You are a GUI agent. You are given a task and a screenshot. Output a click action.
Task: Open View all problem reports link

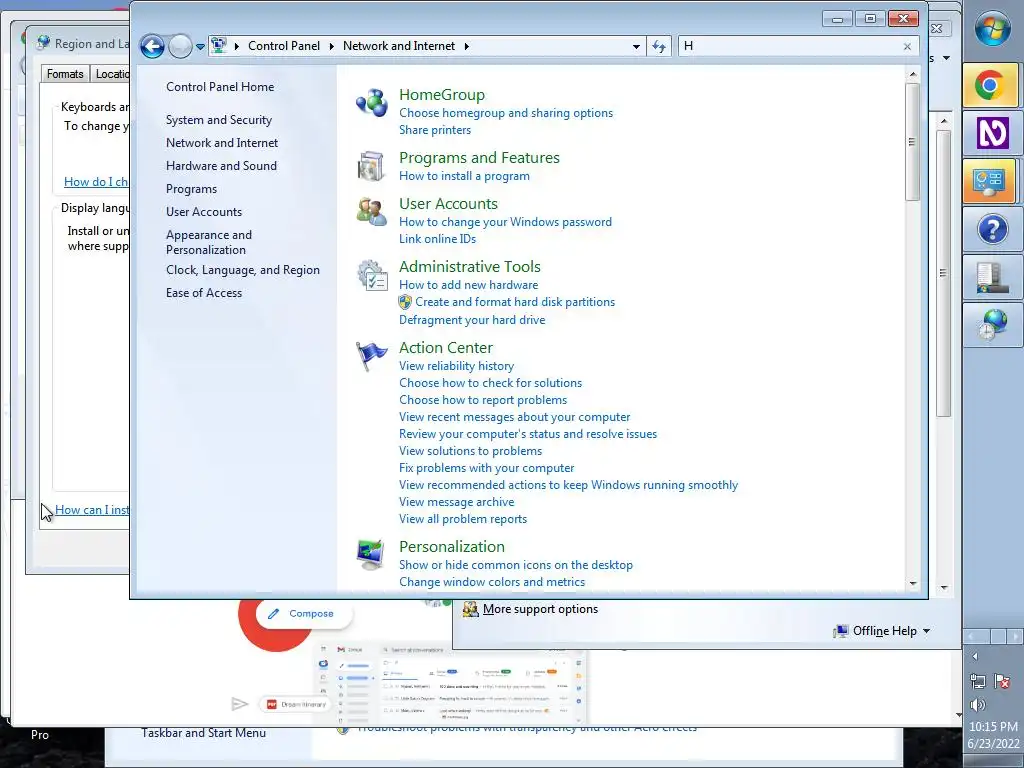[463, 519]
